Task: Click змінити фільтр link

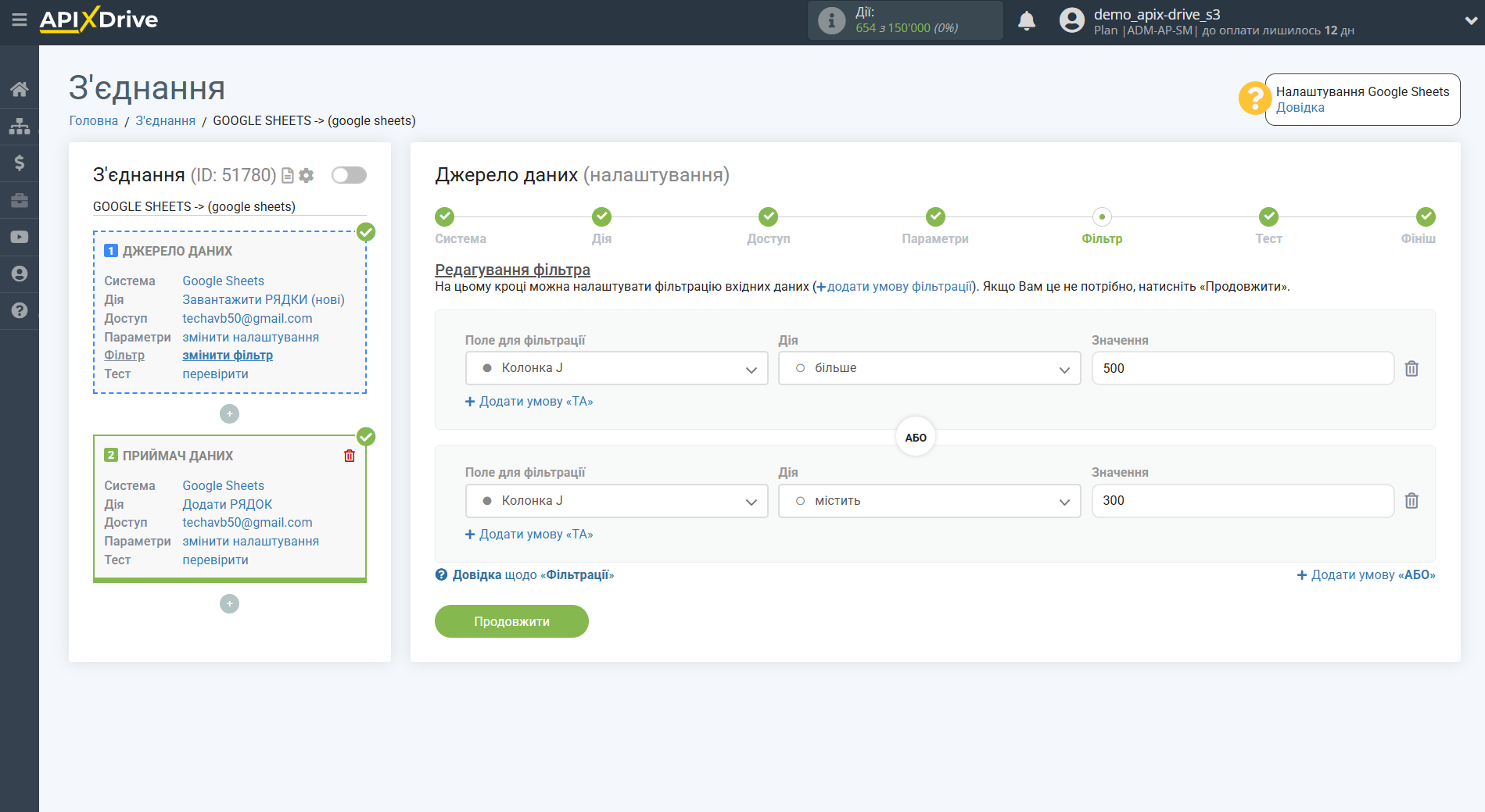Action: (x=228, y=356)
